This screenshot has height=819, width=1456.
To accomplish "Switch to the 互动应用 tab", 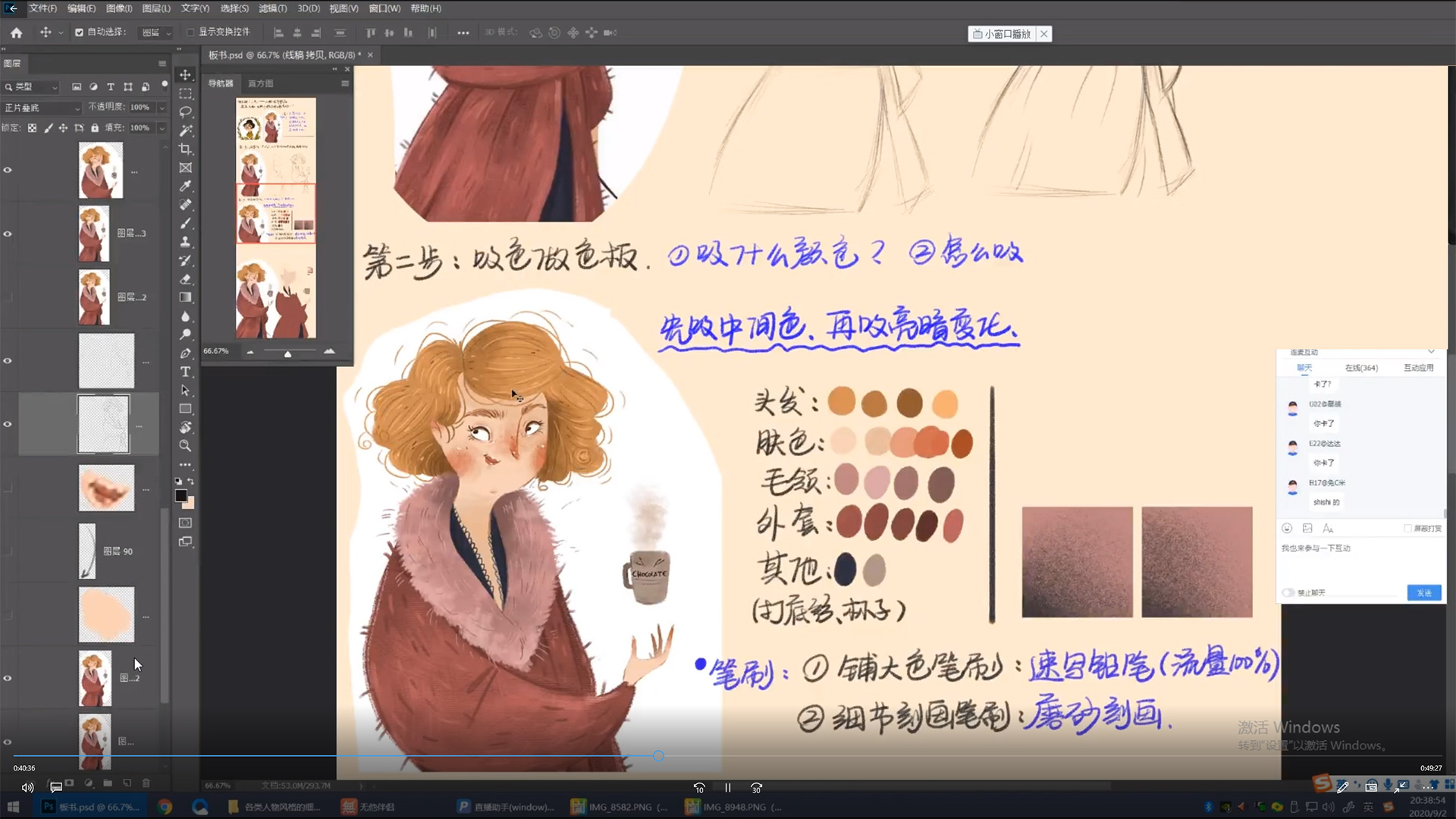I will pos(1418,368).
